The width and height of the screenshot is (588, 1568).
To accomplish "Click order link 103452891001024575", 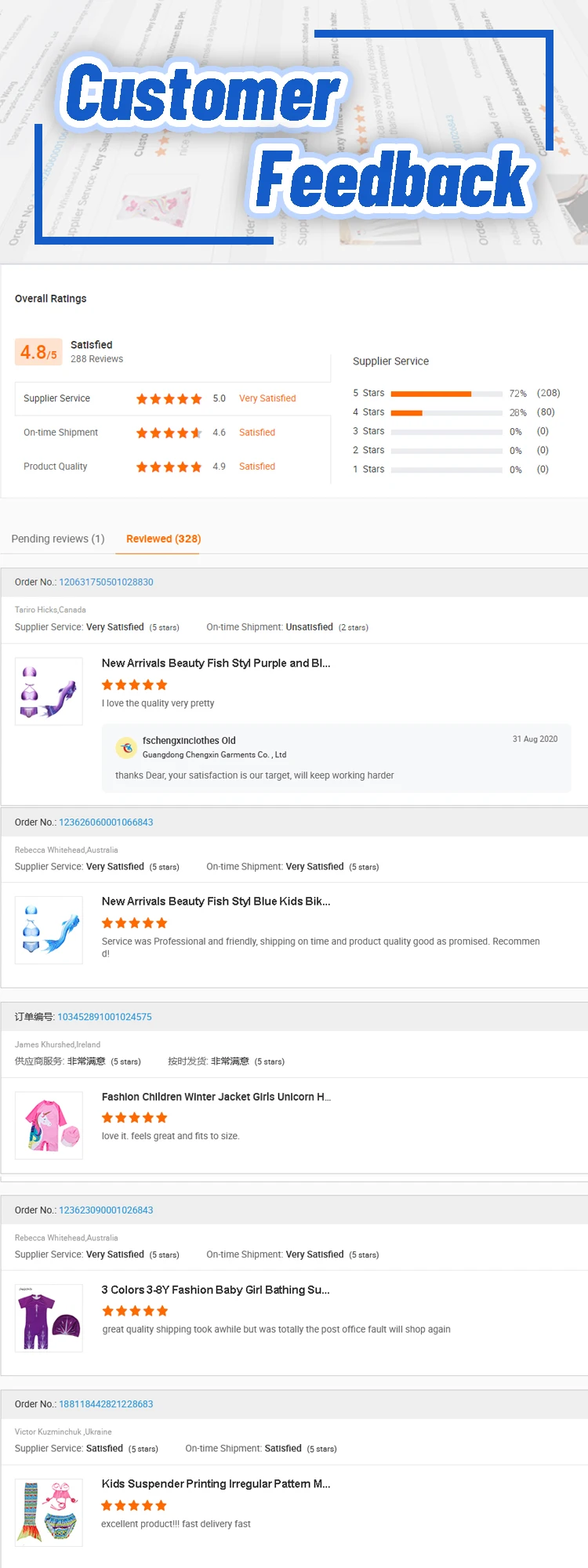I will click(x=104, y=1017).
